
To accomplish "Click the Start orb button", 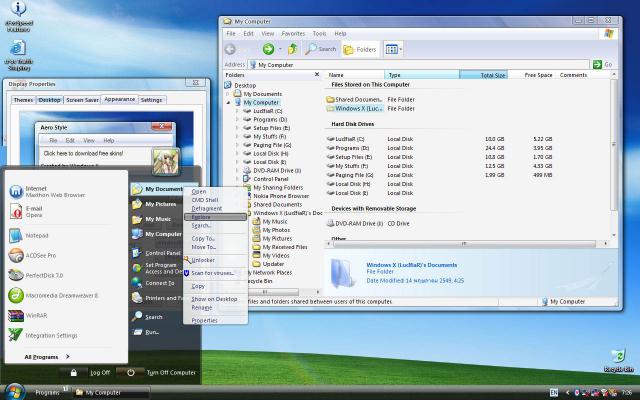I will [14, 392].
